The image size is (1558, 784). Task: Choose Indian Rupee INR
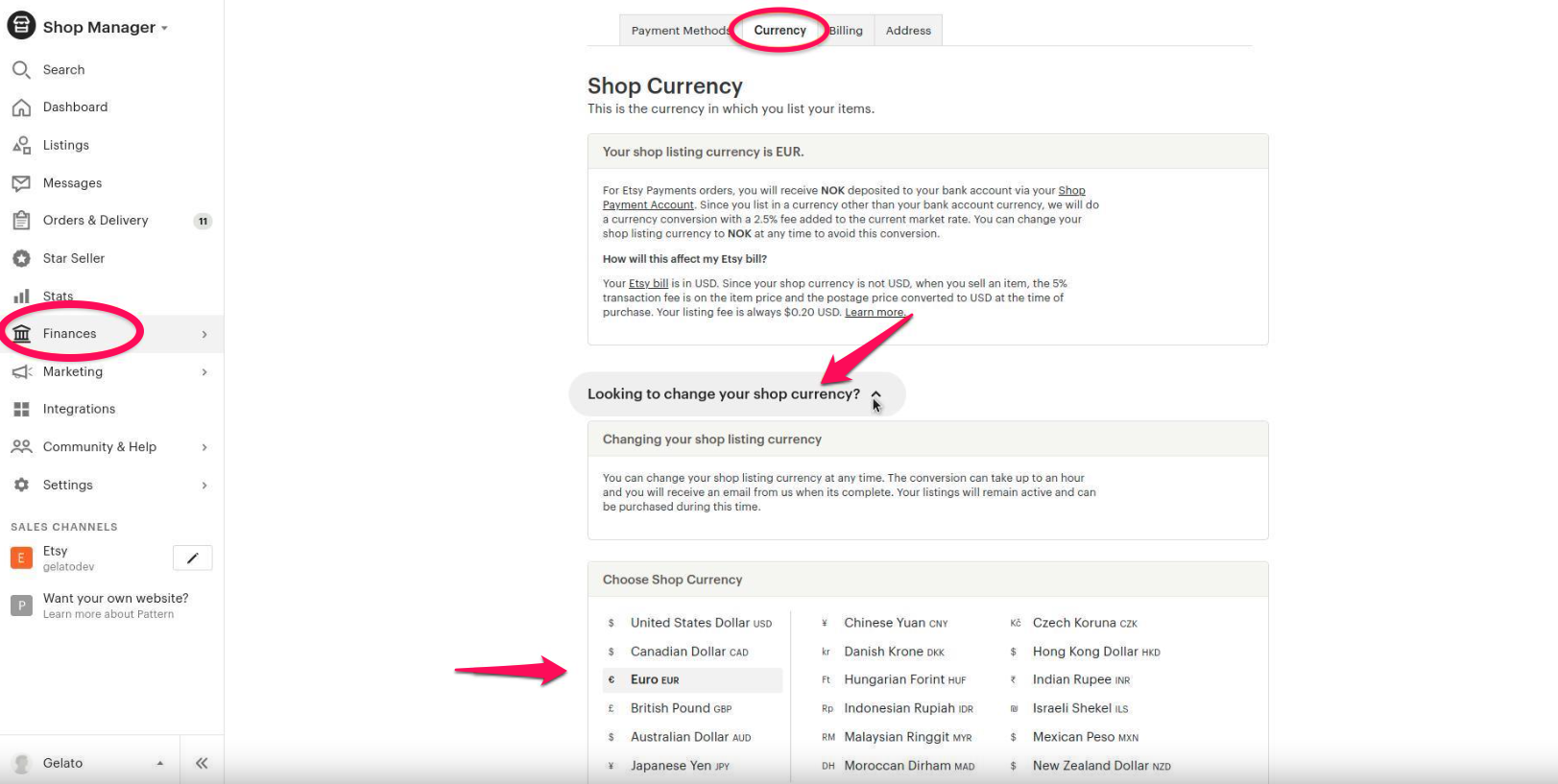(1081, 679)
